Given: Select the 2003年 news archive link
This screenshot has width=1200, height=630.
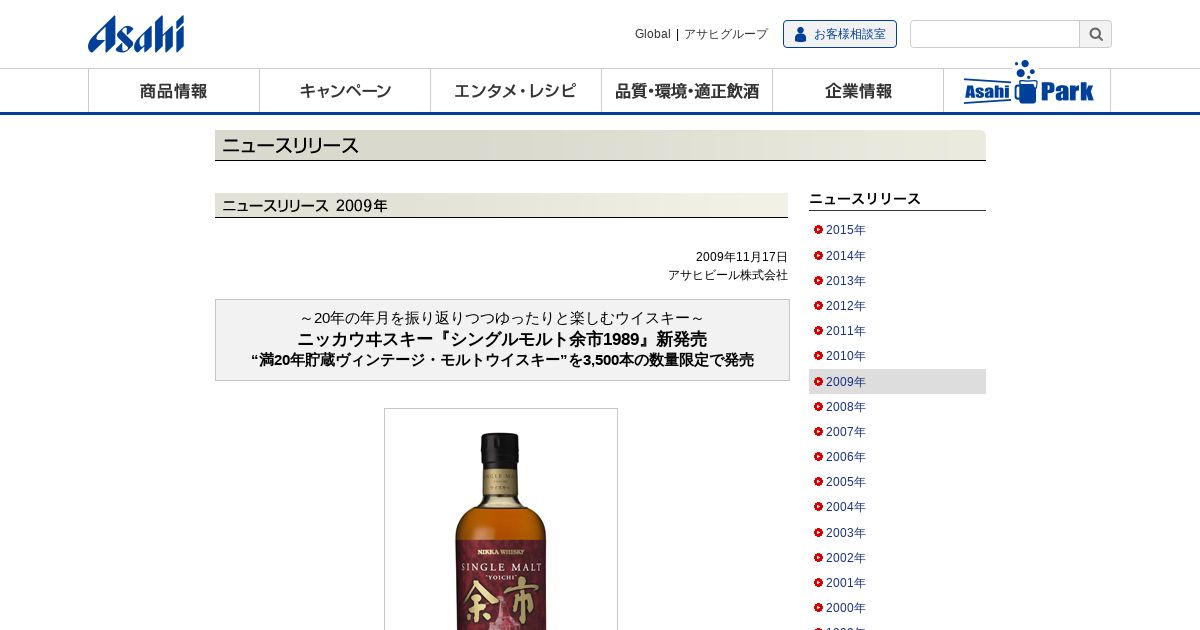Looking at the screenshot, I should tap(846, 533).
